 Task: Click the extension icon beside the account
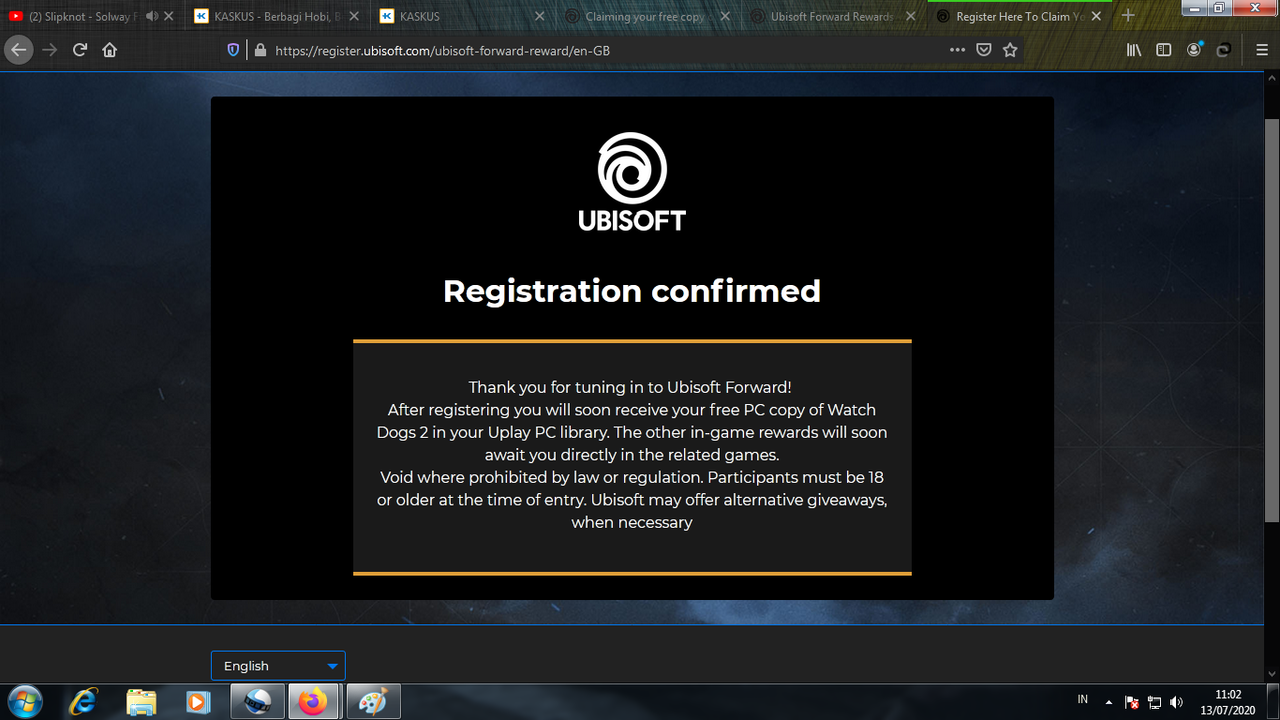tap(1223, 50)
